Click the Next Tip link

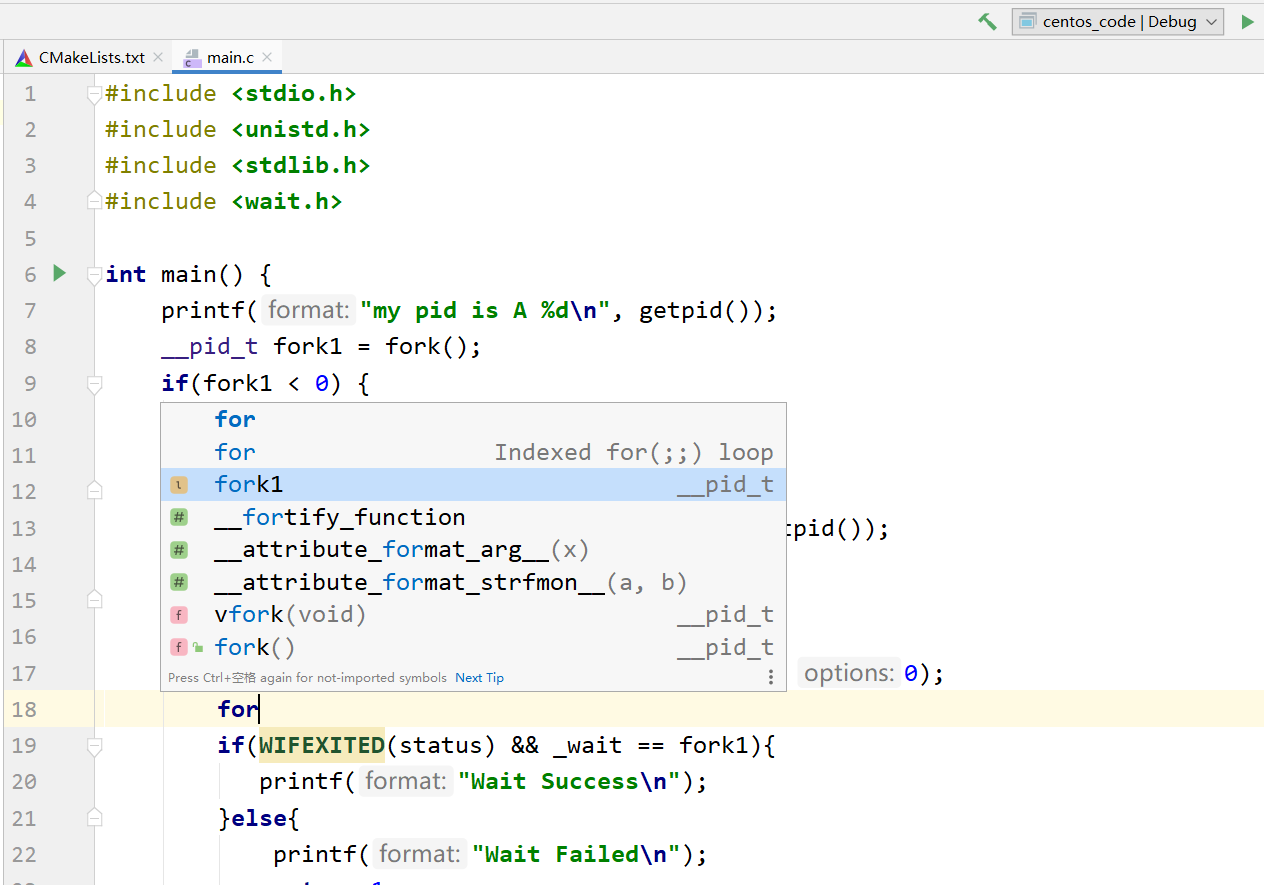(479, 678)
